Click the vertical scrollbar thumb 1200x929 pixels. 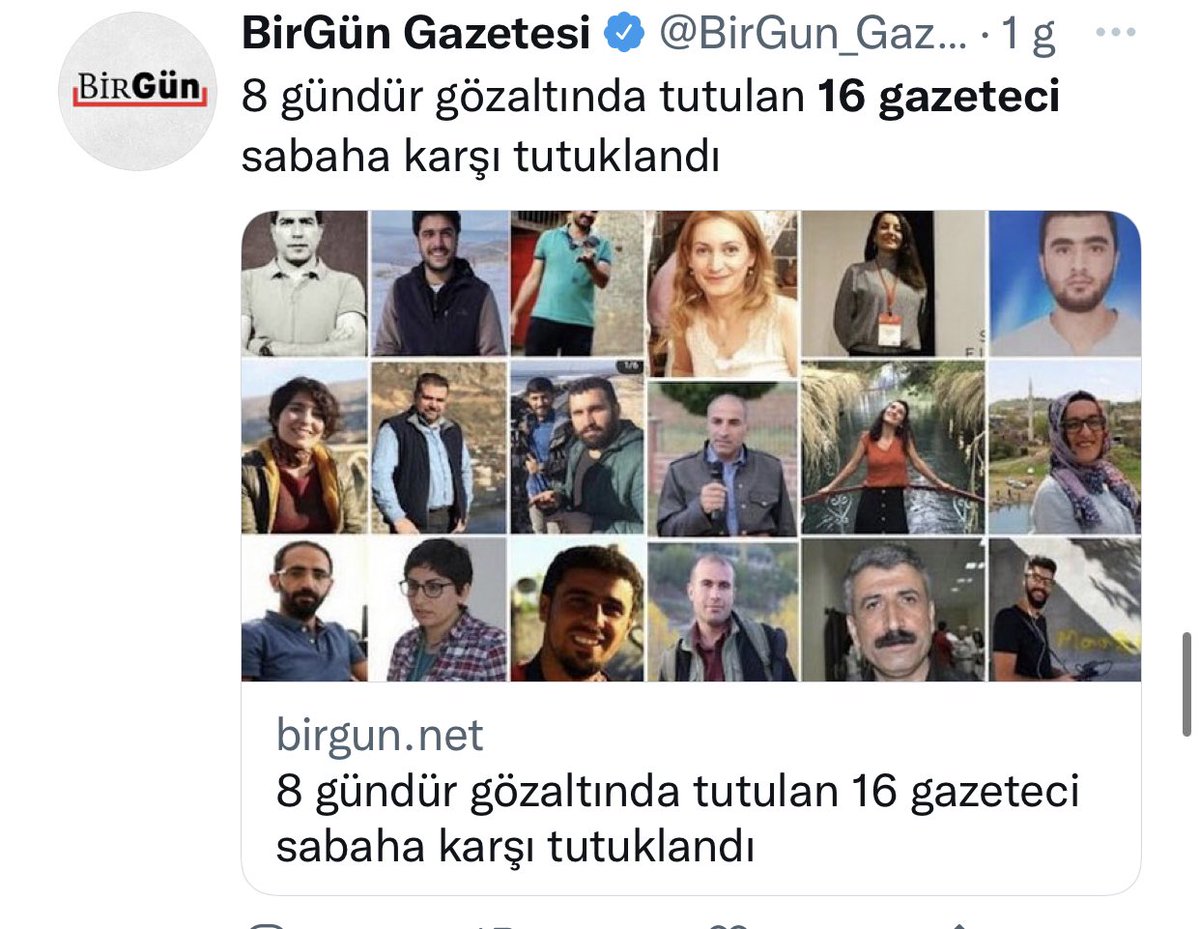tap(1186, 684)
